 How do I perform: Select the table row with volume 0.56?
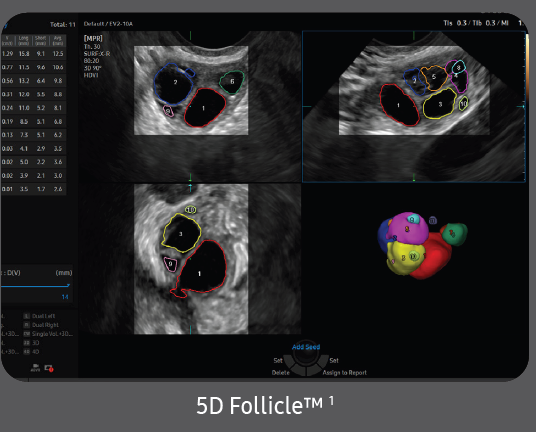click(x=33, y=81)
